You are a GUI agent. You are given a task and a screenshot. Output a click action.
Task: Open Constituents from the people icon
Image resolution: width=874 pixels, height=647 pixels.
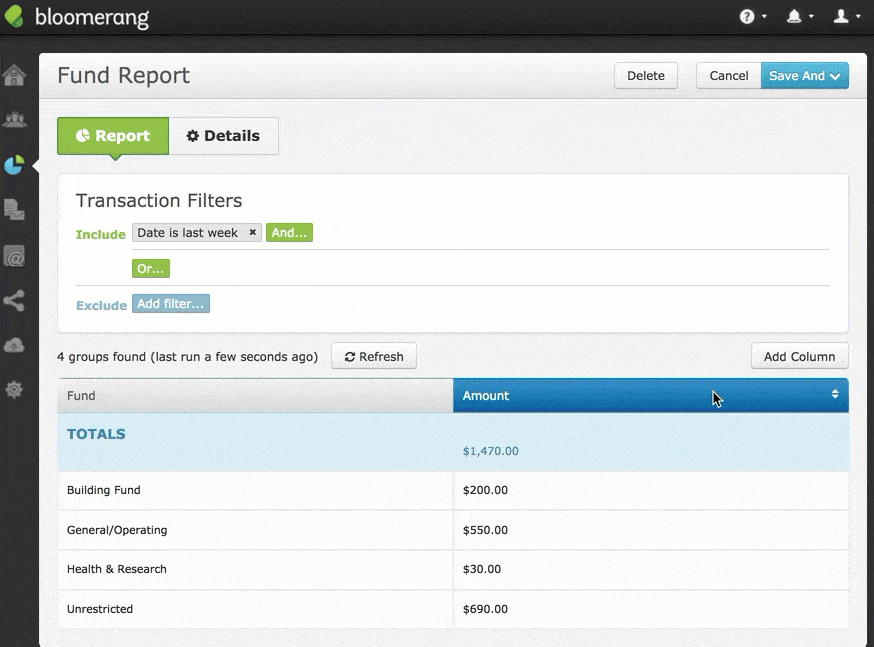tap(14, 120)
